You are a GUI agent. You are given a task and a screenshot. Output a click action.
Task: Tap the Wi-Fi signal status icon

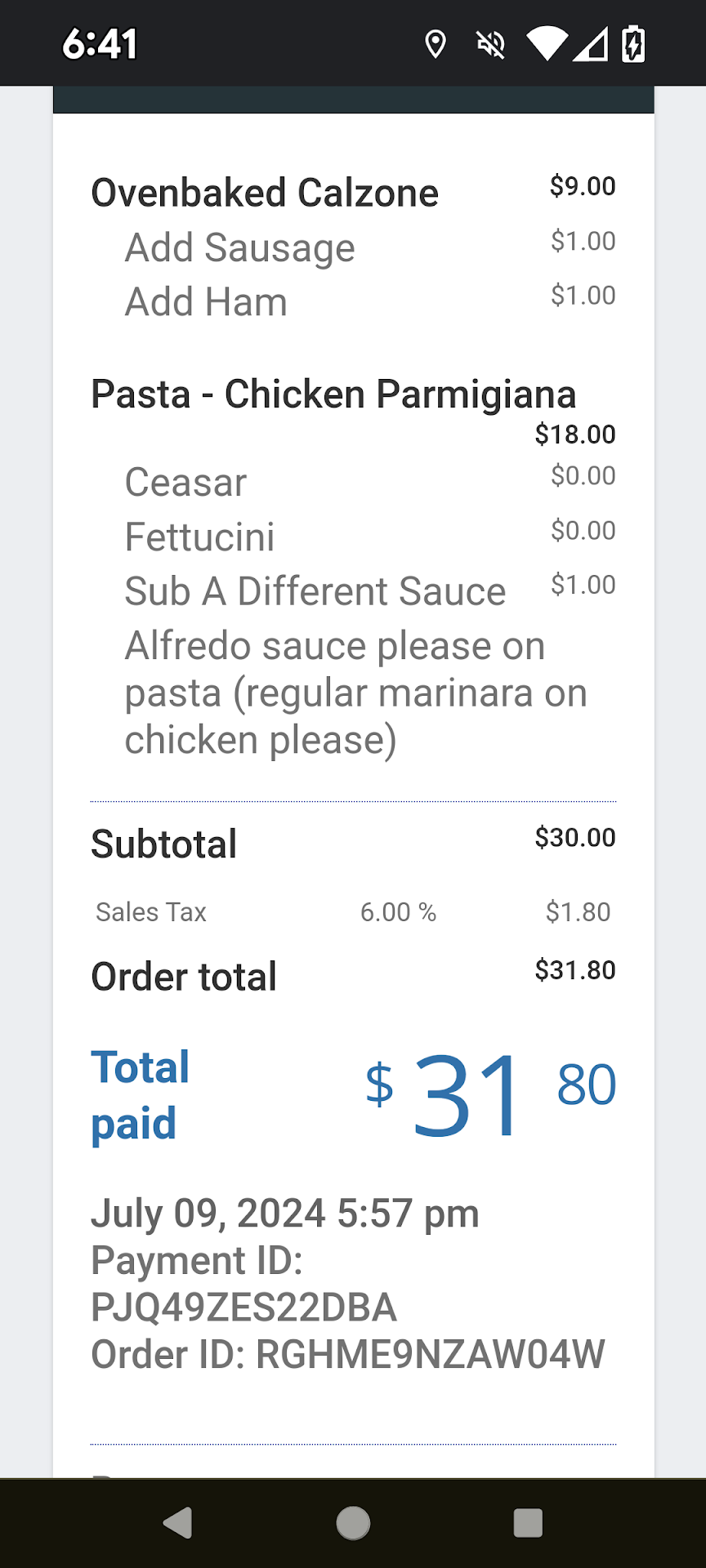[x=546, y=44]
